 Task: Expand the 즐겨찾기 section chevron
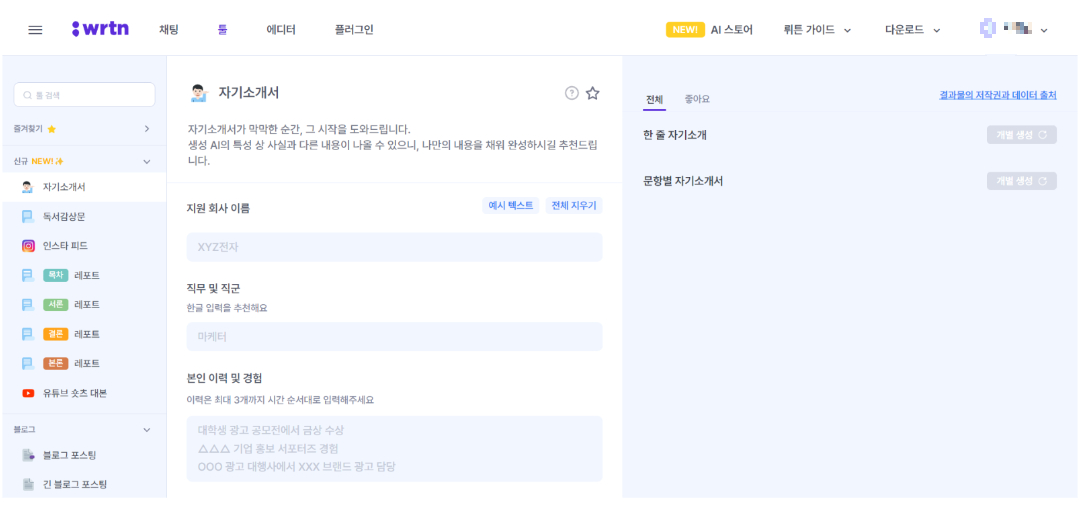coord(147,129)
